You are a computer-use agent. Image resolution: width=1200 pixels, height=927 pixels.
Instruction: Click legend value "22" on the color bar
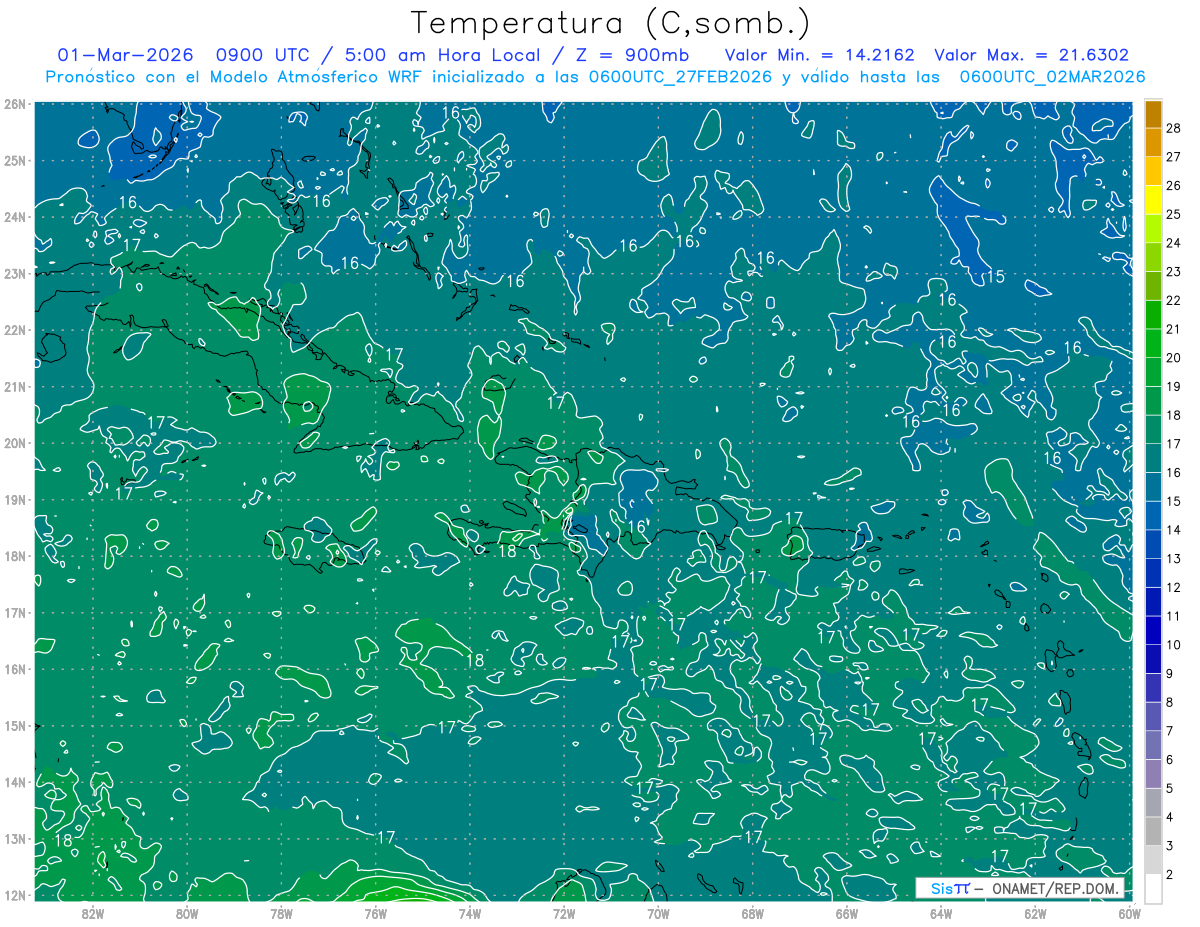tap(1173, 300)
